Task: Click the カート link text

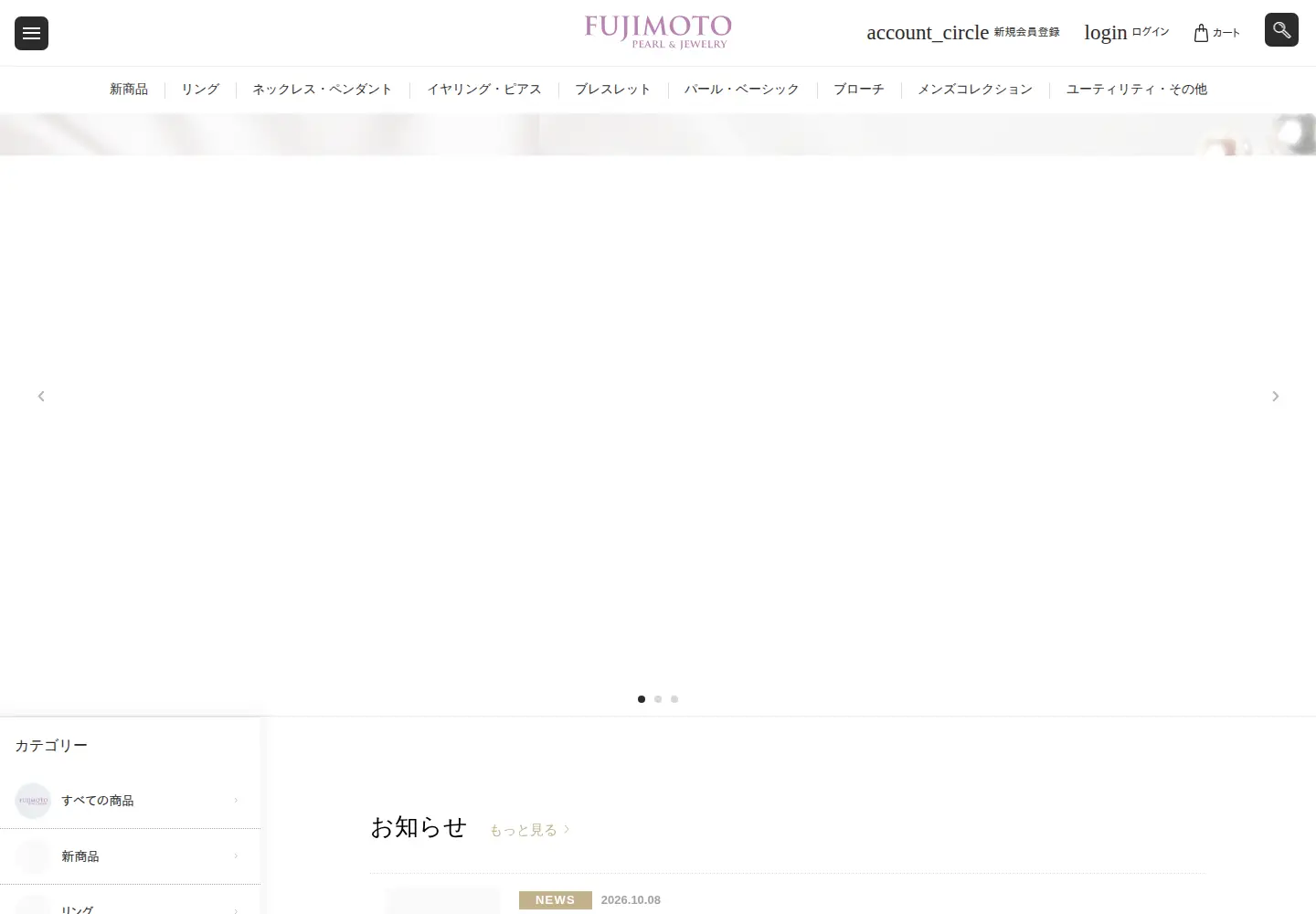Action: point(1226,33)
